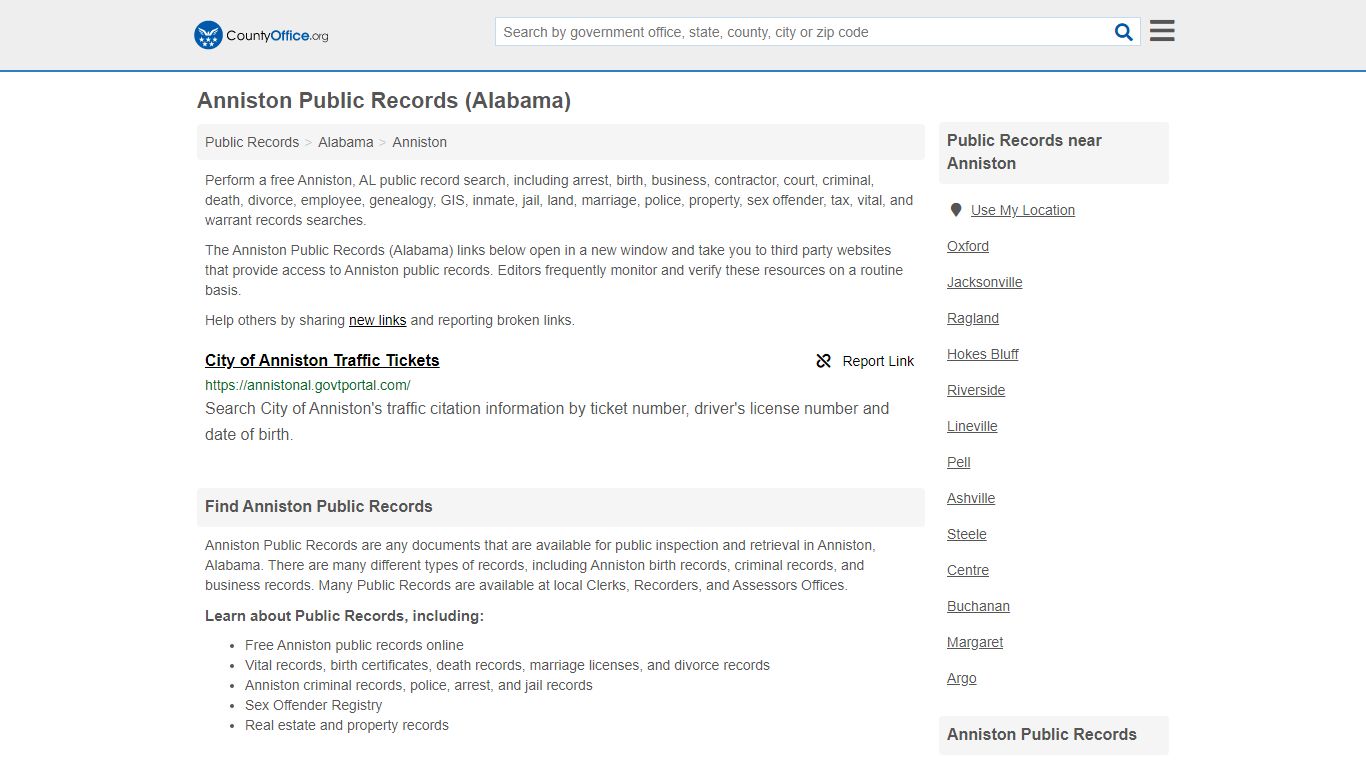Click the Anniston Public Records (Alabama) heading
Viewport: 1366px width, 768px height.
pos(384,101)
